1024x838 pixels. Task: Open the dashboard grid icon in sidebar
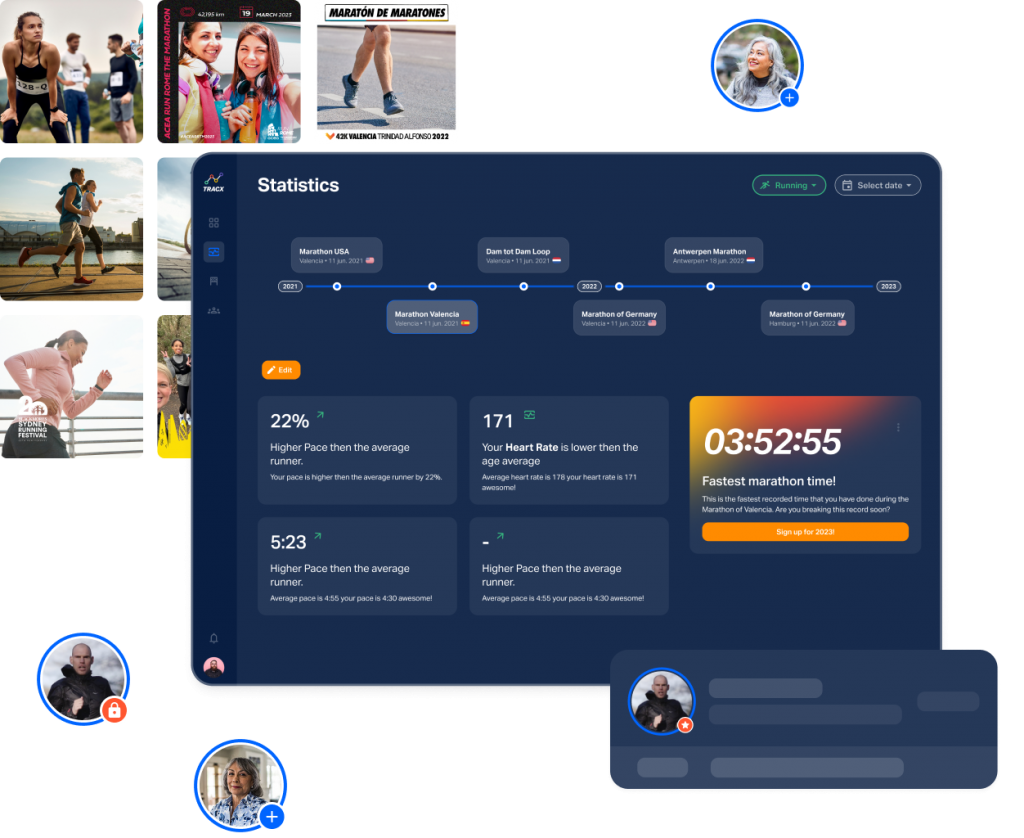[214, 223]
